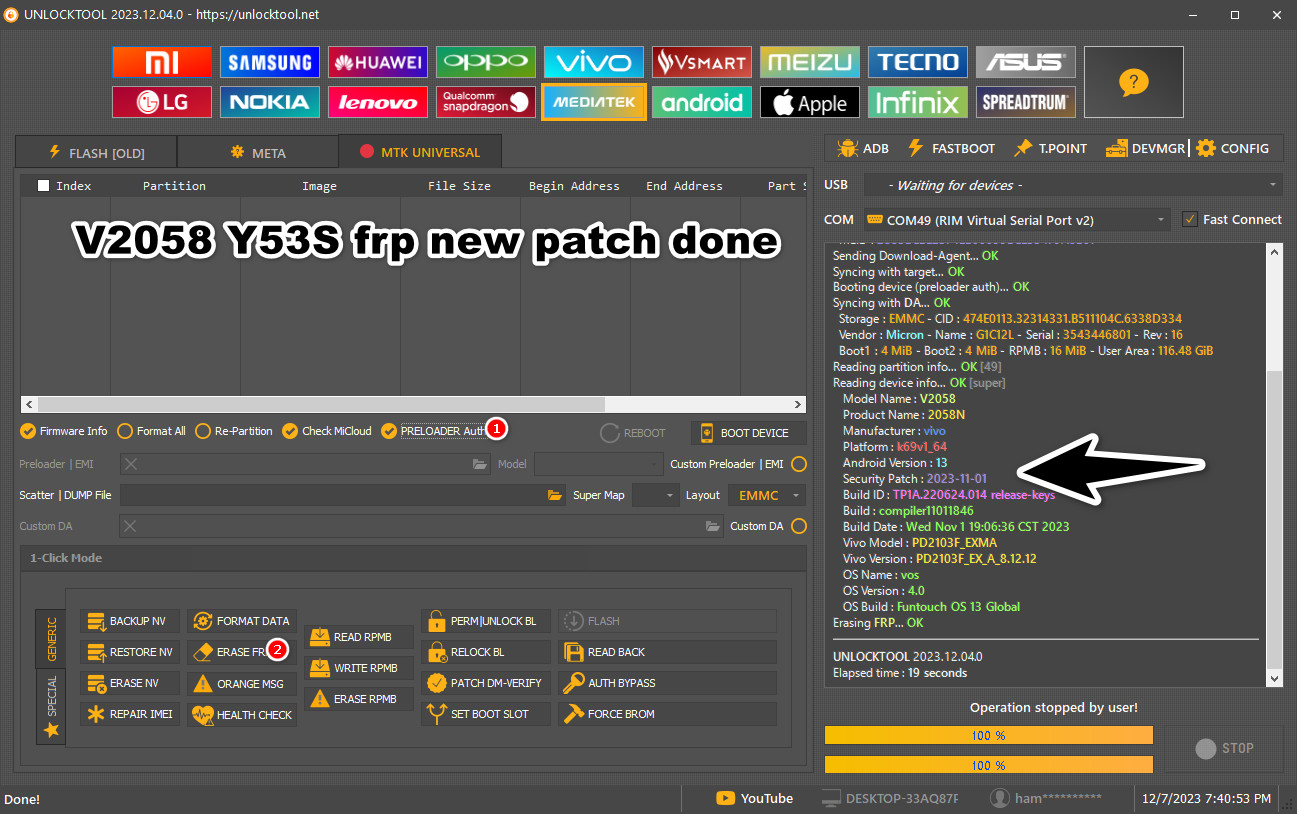1297x814 pixels.
Task: Click the Scatter DUMP File input field
Action: [344, 495]
